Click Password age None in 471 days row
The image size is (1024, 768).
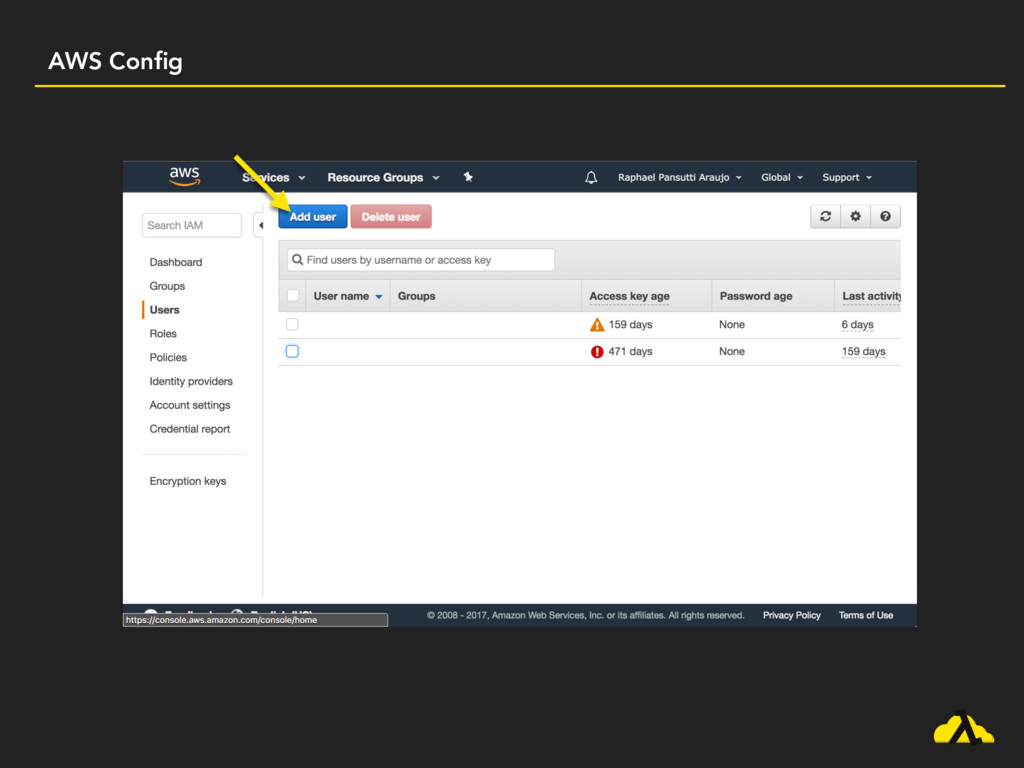(x=732, y=351)
